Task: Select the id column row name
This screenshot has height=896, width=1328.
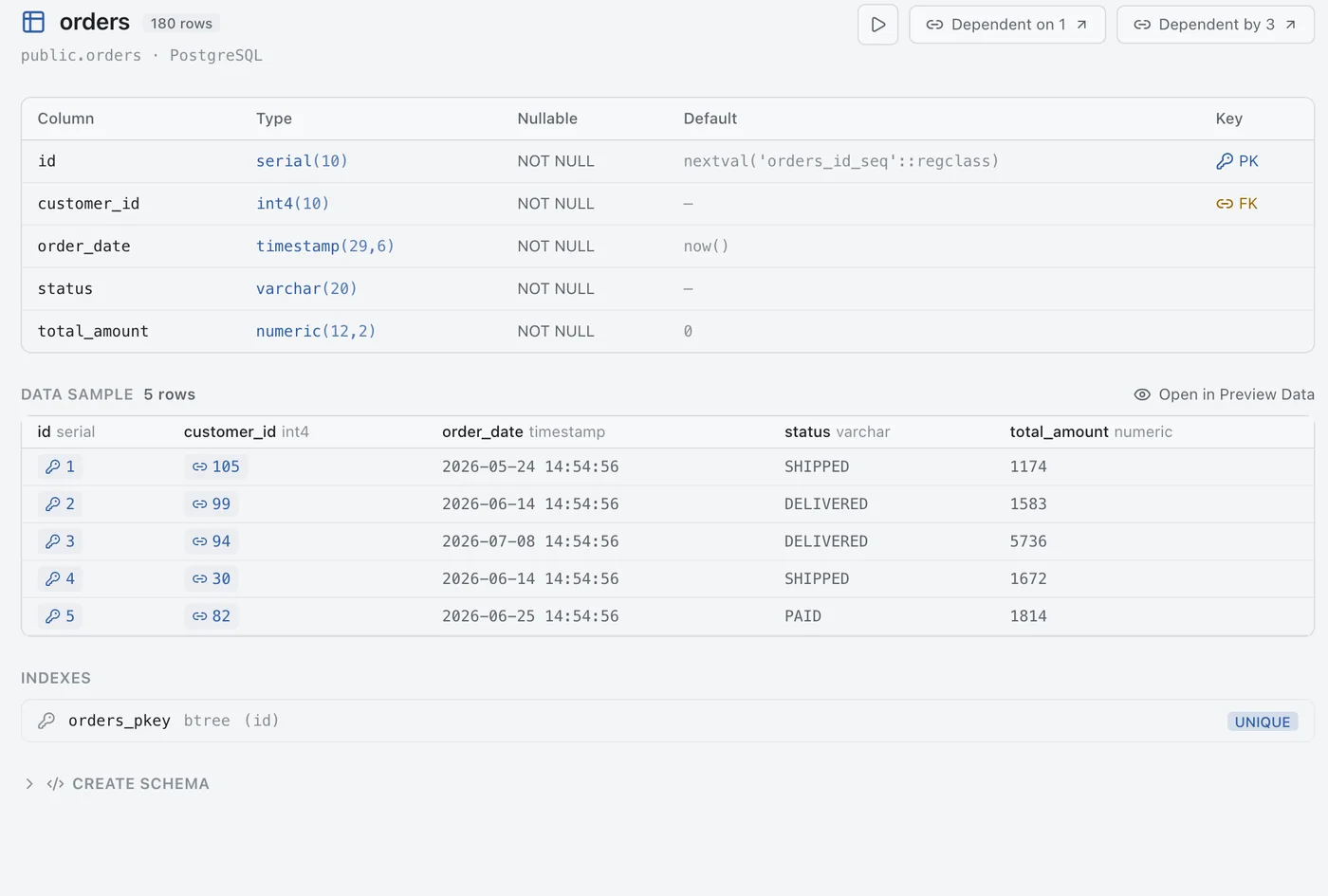Action: [x=46, y=161]
